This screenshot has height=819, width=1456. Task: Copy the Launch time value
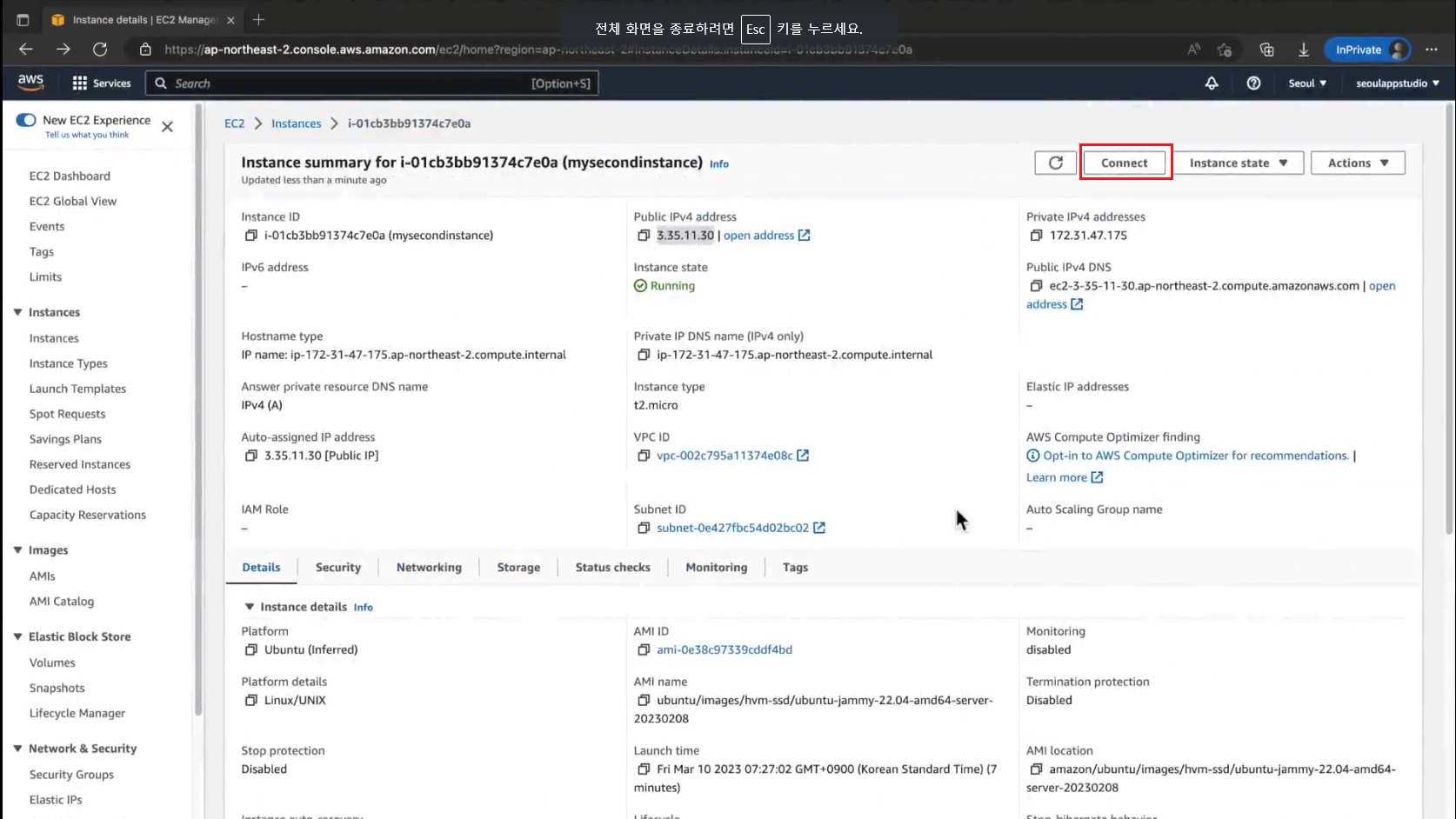[644, 769]
